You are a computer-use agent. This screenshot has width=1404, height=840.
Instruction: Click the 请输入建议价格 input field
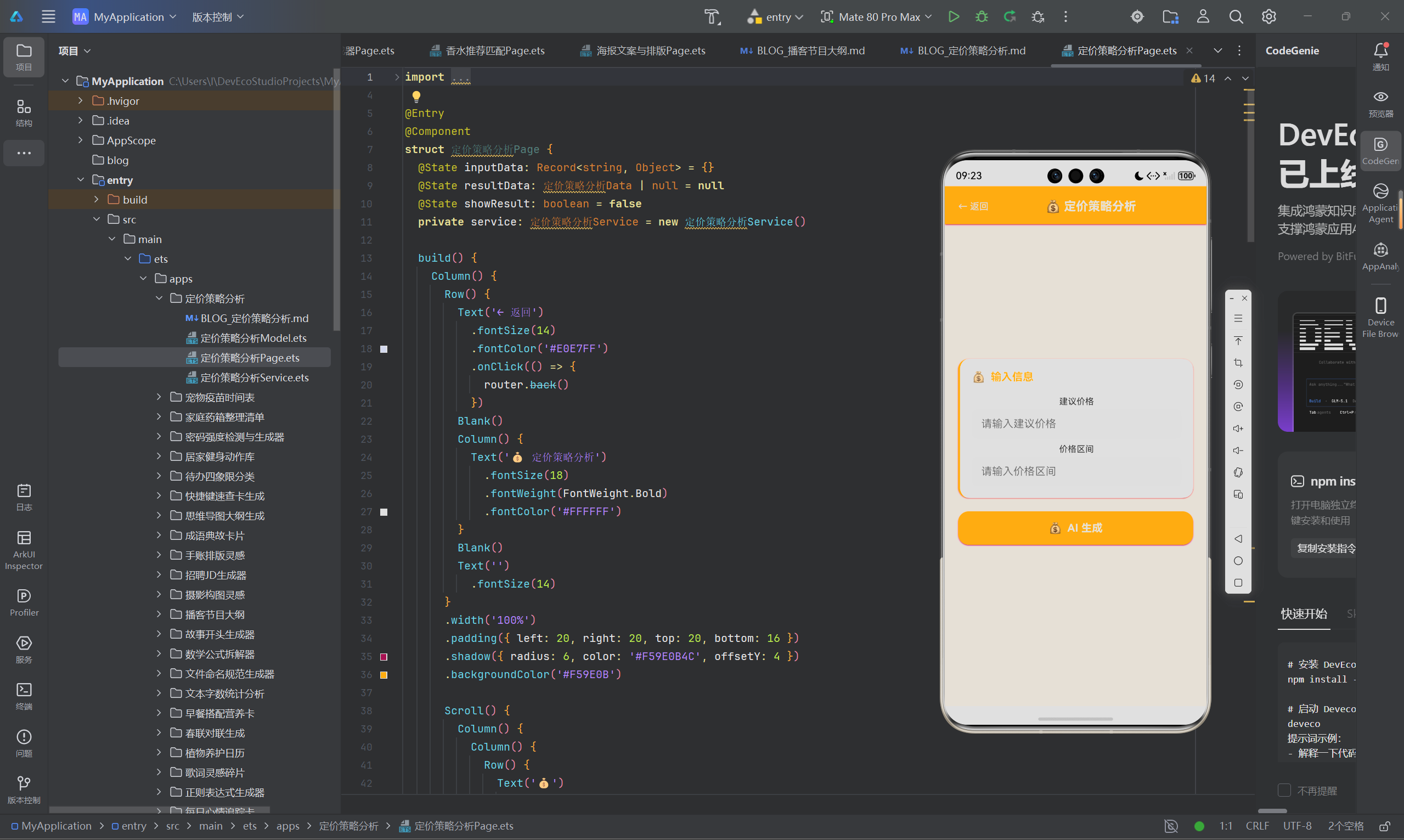[1075, 424]
